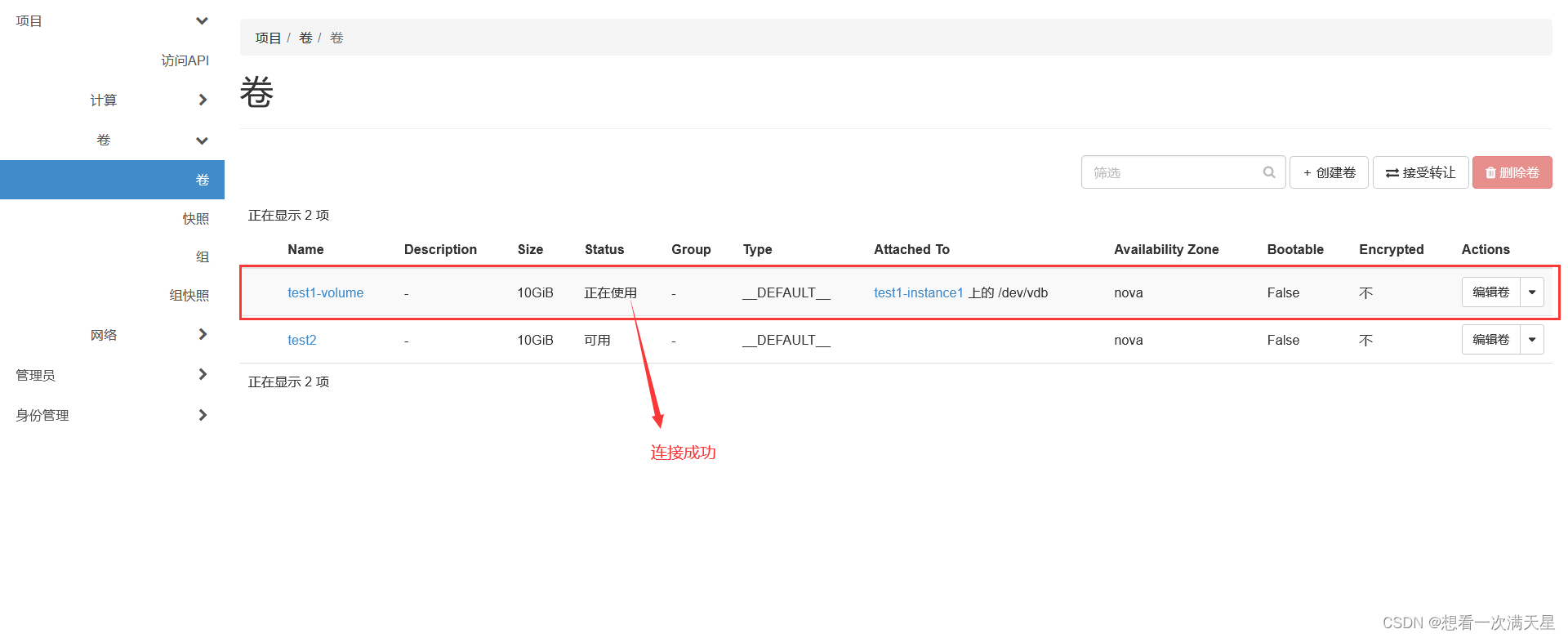The width and height of the screenshot is (1568, 638).
Task: Expand the 管理员 sidebar section
Action: point(203,374)
